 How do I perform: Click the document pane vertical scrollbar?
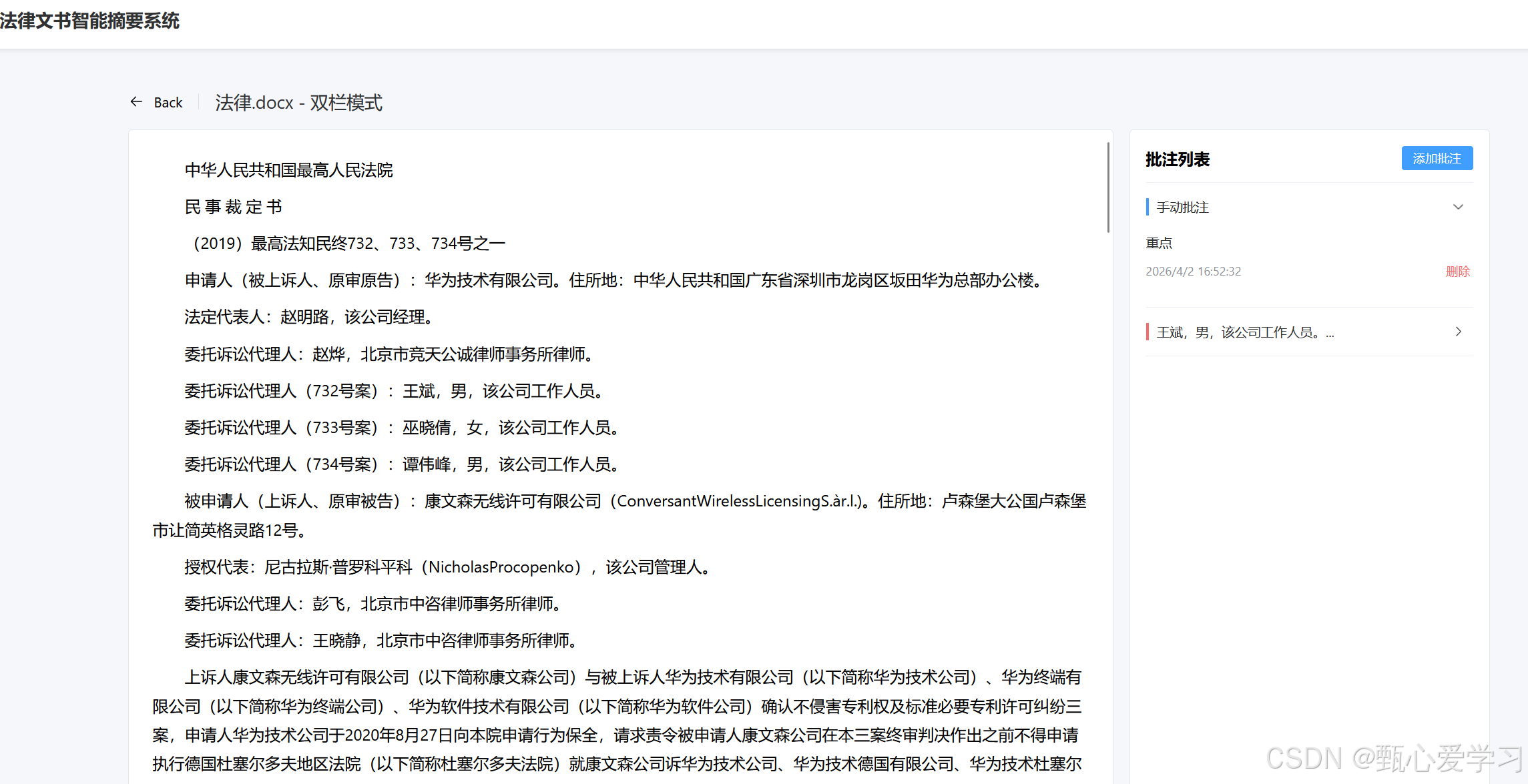coord(1108,188)
